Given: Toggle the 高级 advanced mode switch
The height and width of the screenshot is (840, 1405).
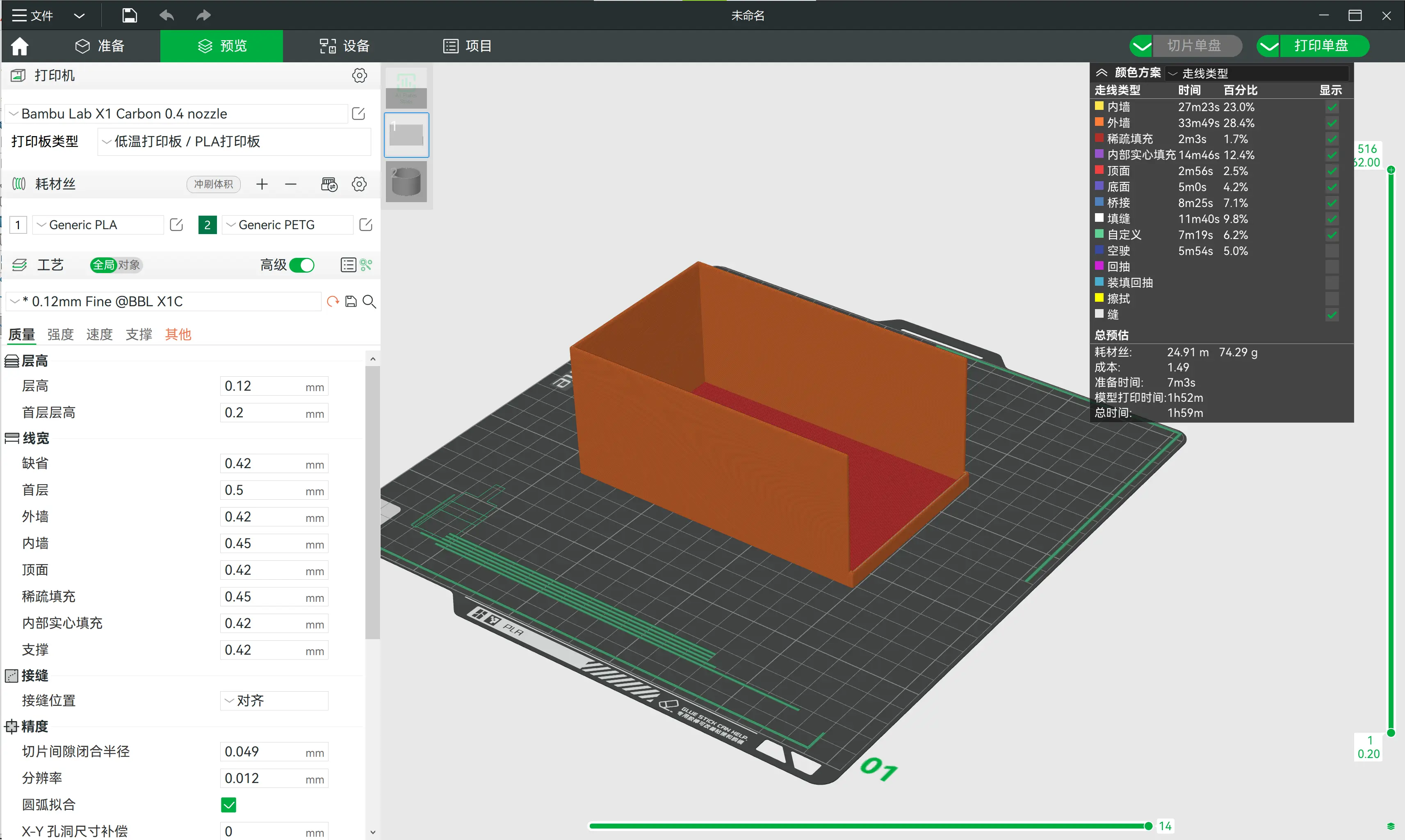Looking at the screenshot, I should click(302, 265).
